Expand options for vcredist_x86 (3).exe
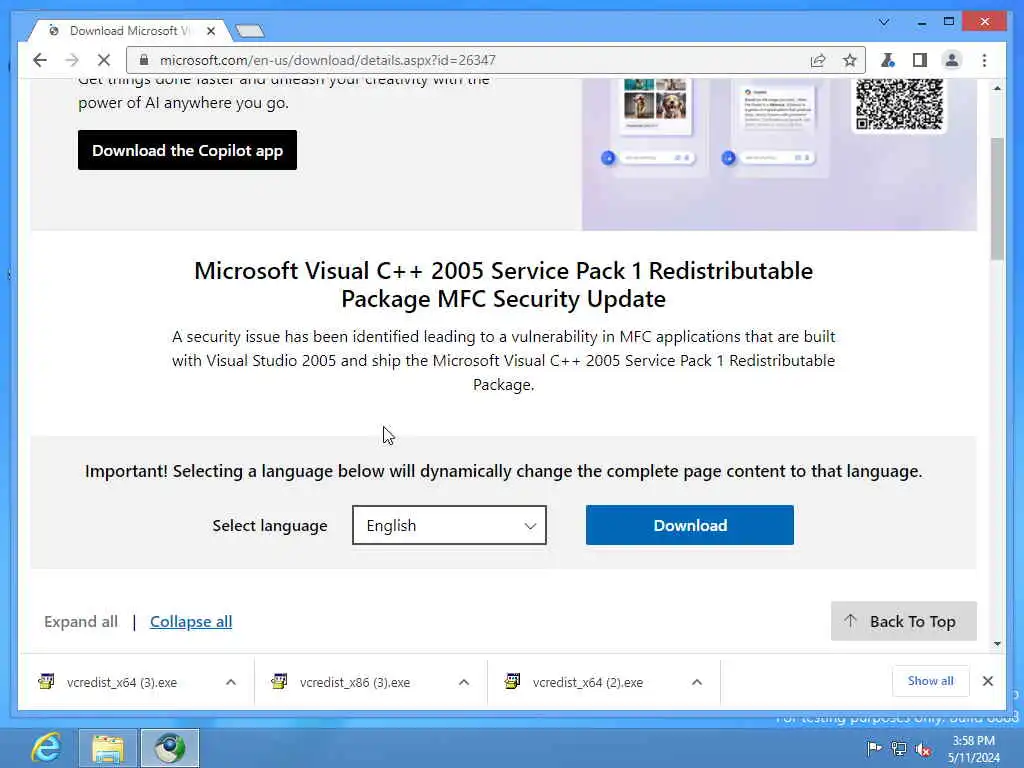The height and width of the screenshot is (768, 1024). 464,682
